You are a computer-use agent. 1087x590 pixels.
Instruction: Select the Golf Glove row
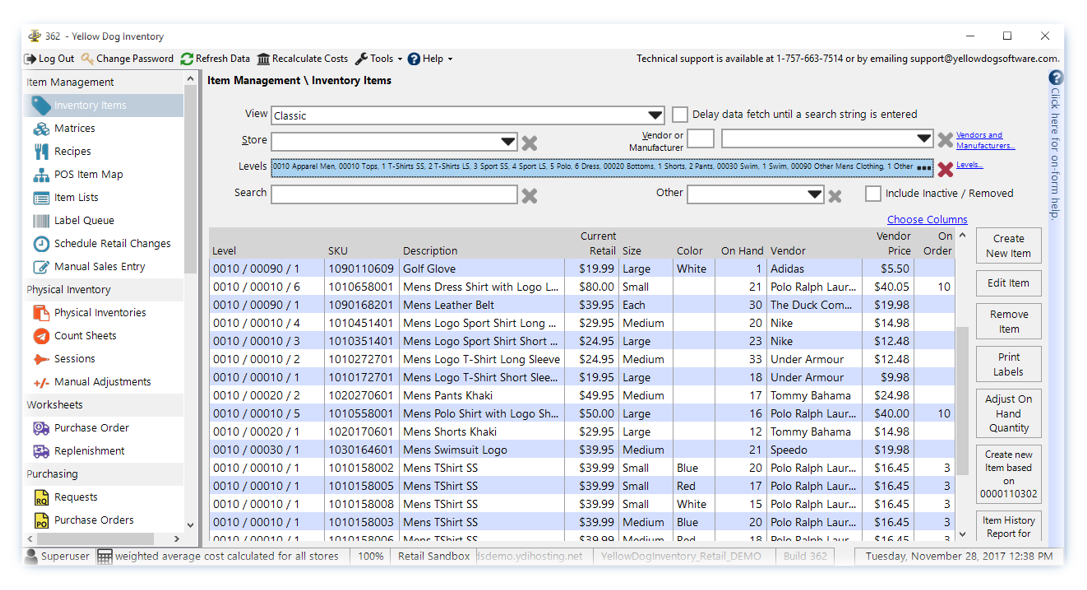tap(582, 269)
